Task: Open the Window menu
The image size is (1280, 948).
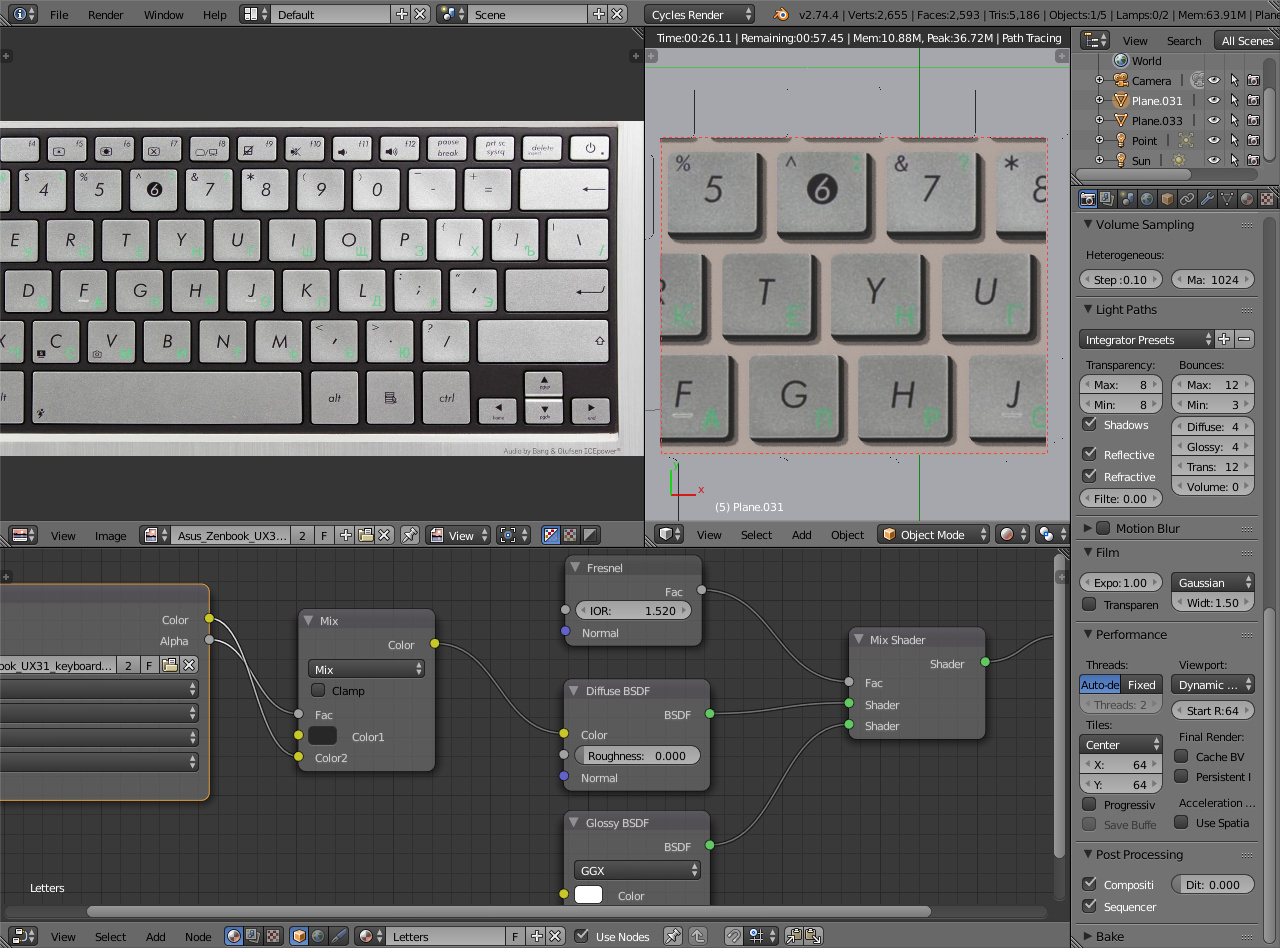Action: [163, 15]
